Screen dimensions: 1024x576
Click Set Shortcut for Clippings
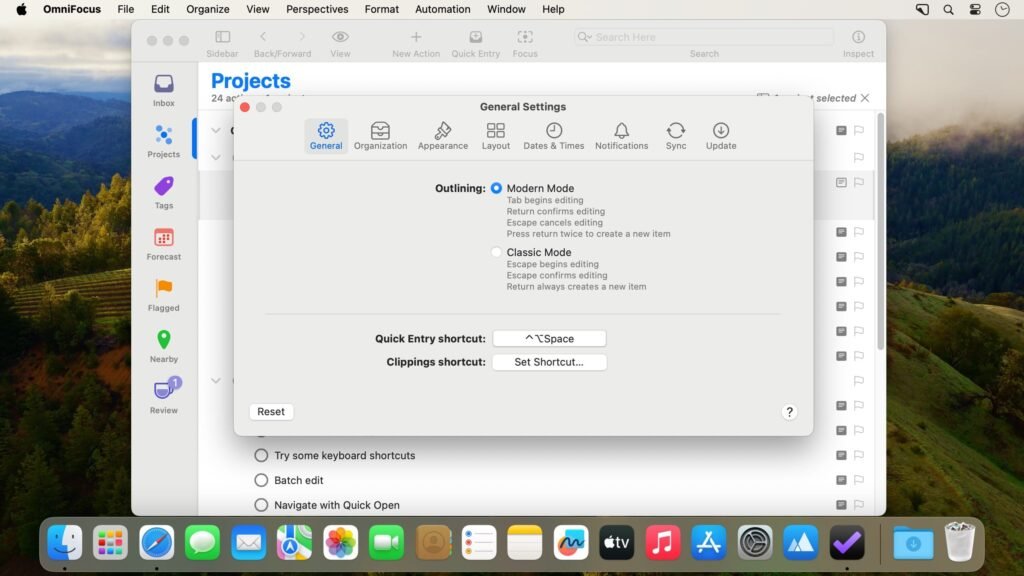point(549,361)
